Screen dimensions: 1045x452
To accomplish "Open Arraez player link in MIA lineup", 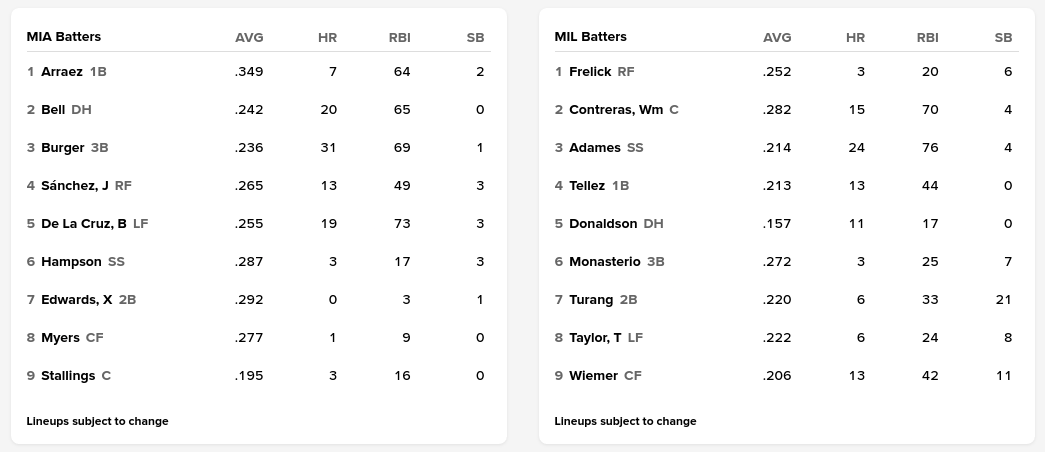I will click(x=62, y=72).
